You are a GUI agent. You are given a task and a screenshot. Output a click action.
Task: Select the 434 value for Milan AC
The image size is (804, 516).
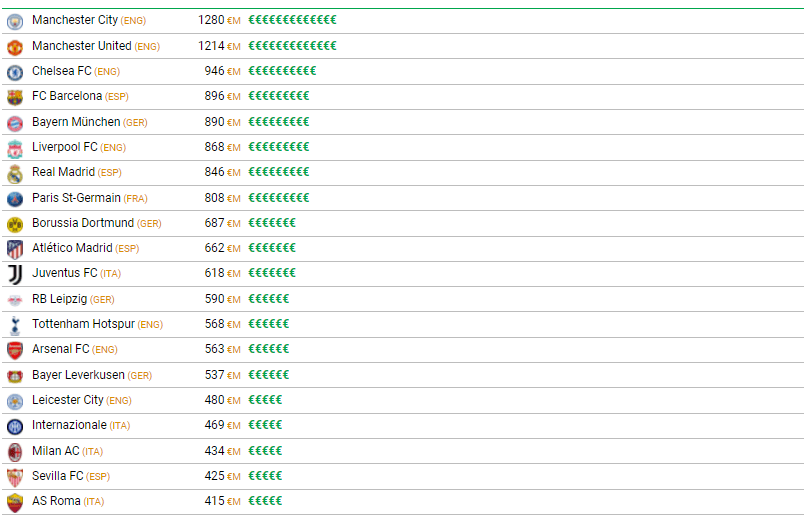click(x=214, y=450)
